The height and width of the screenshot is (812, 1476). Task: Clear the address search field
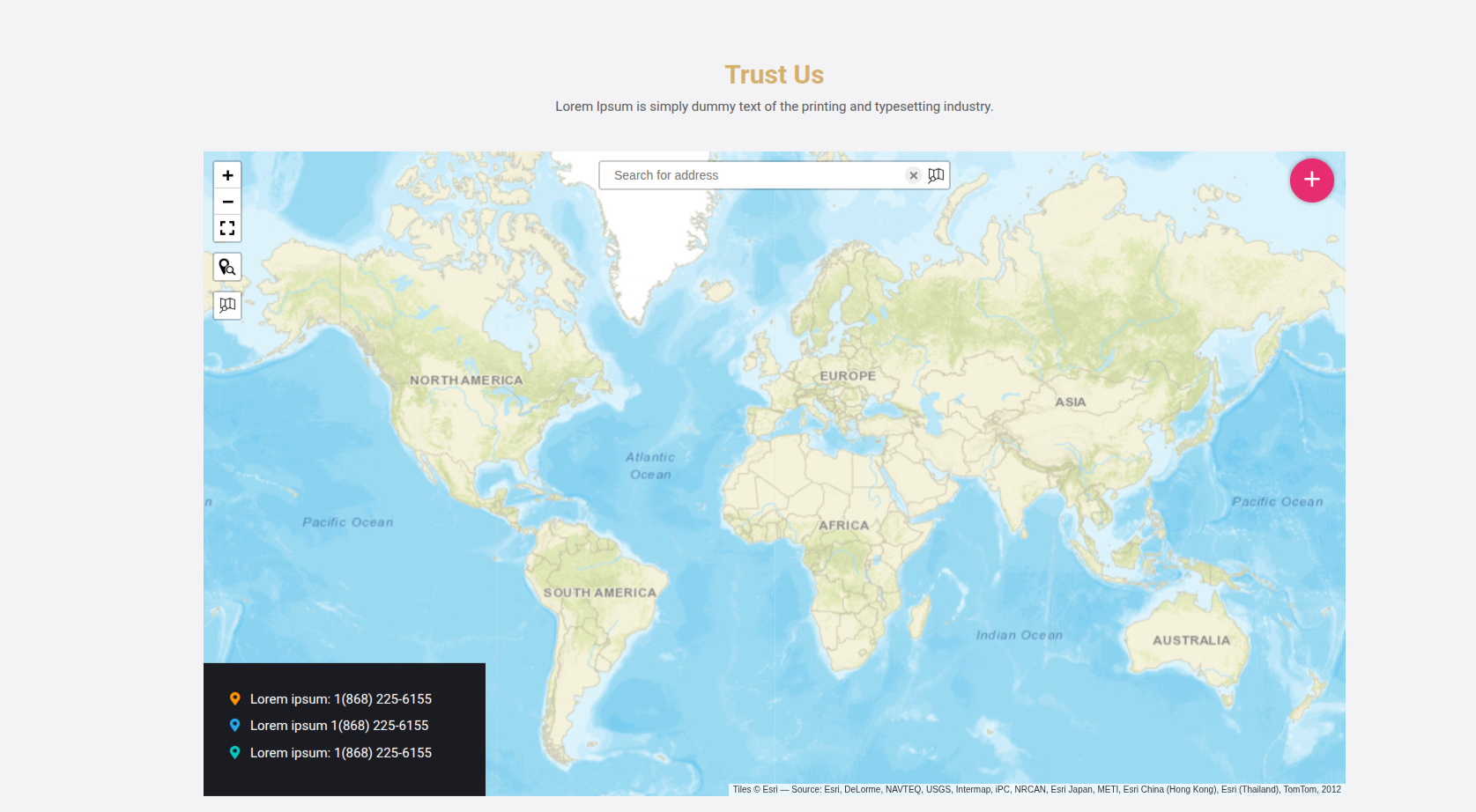(914, 175)
